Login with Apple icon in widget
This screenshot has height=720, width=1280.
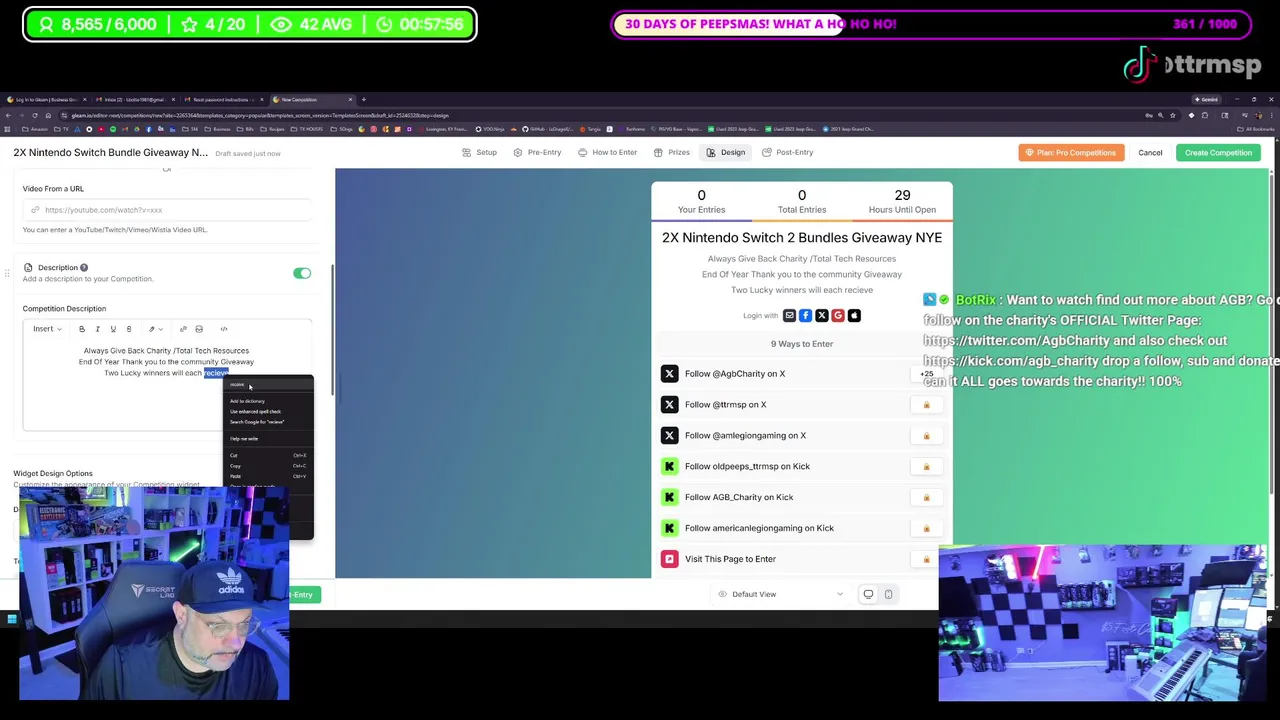pos(854,315)
